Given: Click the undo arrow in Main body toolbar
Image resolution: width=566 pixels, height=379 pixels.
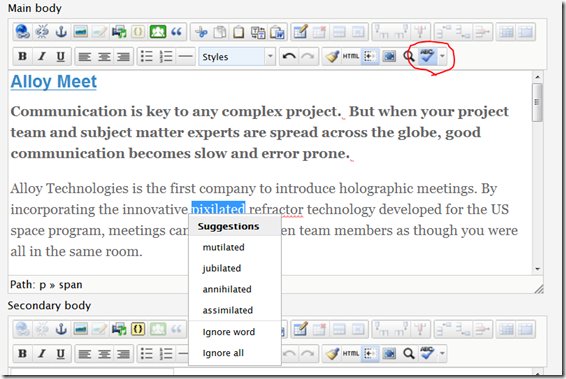Looking at the screenshot, I should pos(289,56).
